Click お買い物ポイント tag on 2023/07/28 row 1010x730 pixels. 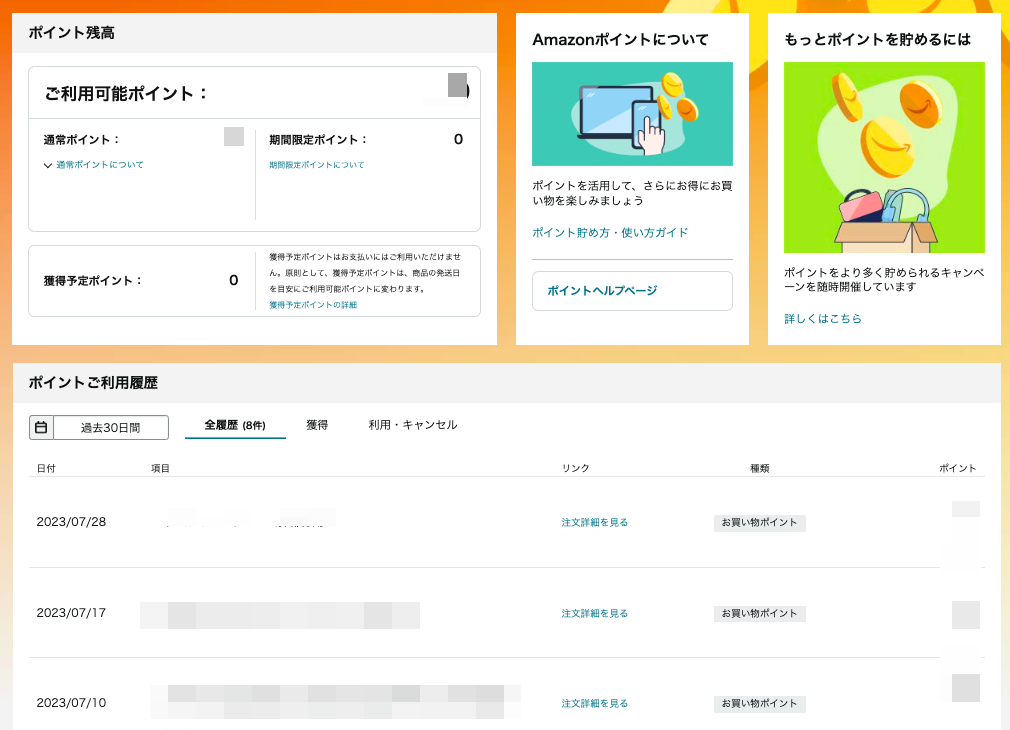pos(759,523)
